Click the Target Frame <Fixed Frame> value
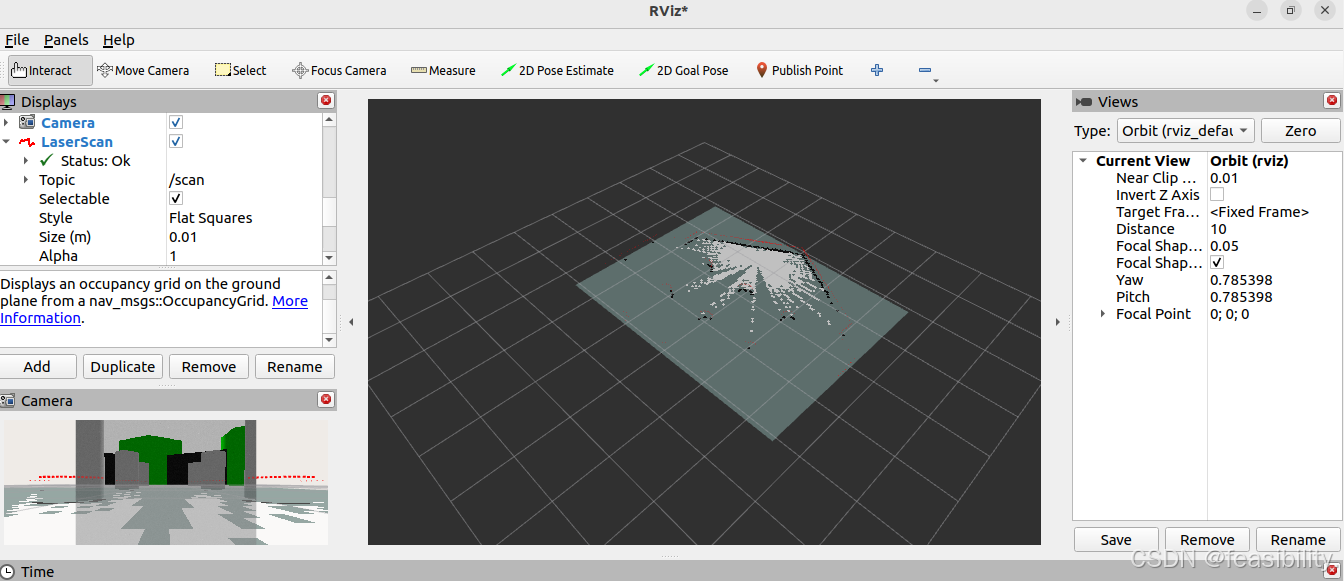The height and width of the screenshot is (581, 1344). 1260,212
